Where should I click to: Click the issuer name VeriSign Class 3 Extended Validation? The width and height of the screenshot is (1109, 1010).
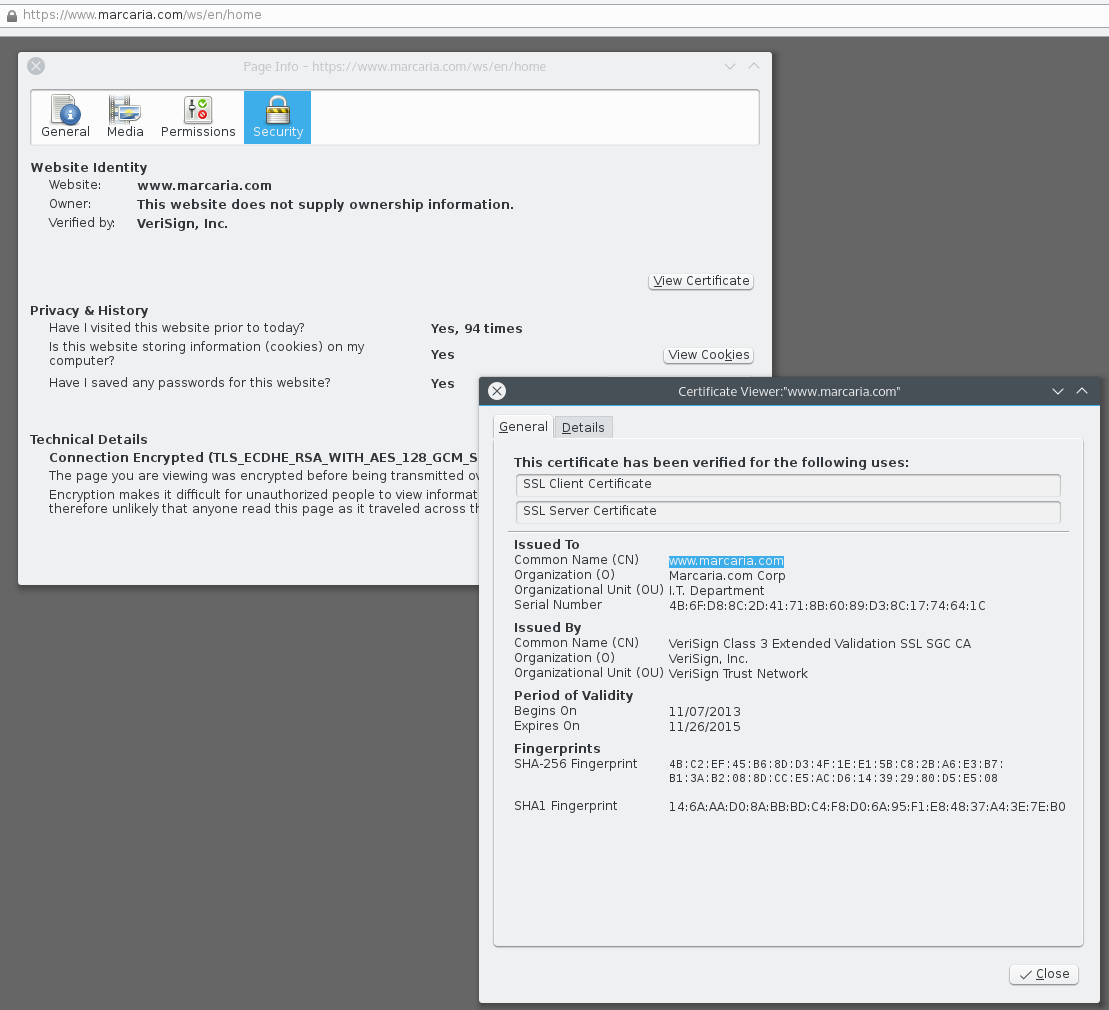[x=820, y=644]
